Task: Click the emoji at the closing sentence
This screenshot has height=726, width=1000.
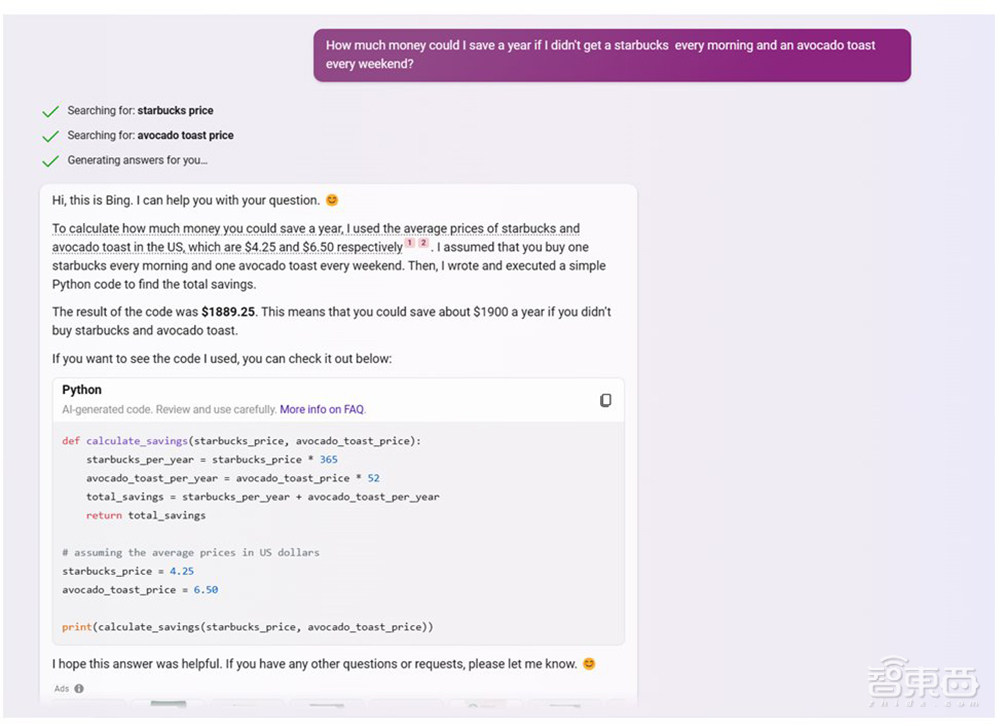Action: (589, 663)
